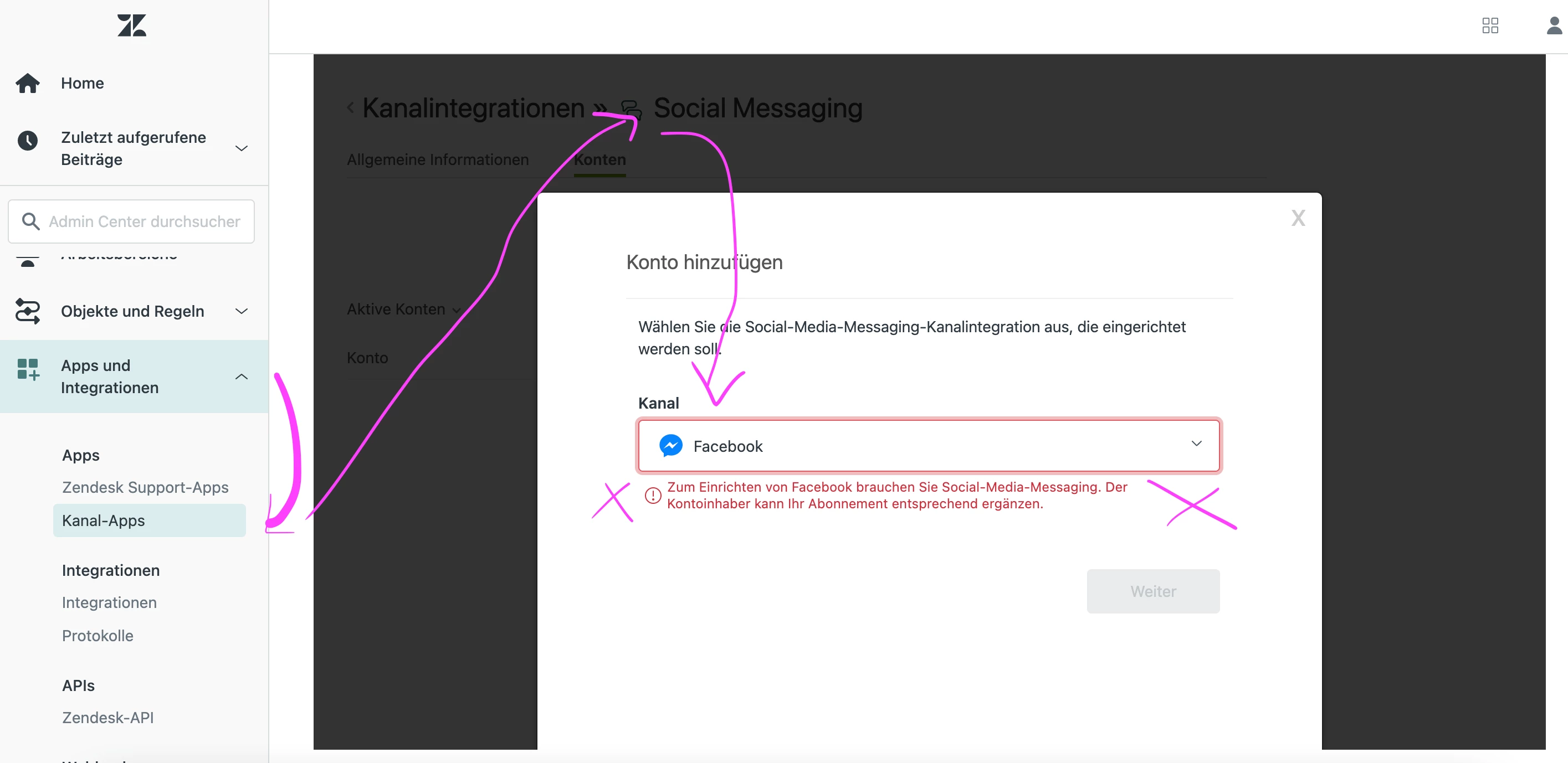Click the Home house icon
This screenshot has width=1568, height=763.
click(x=27, y=84)
